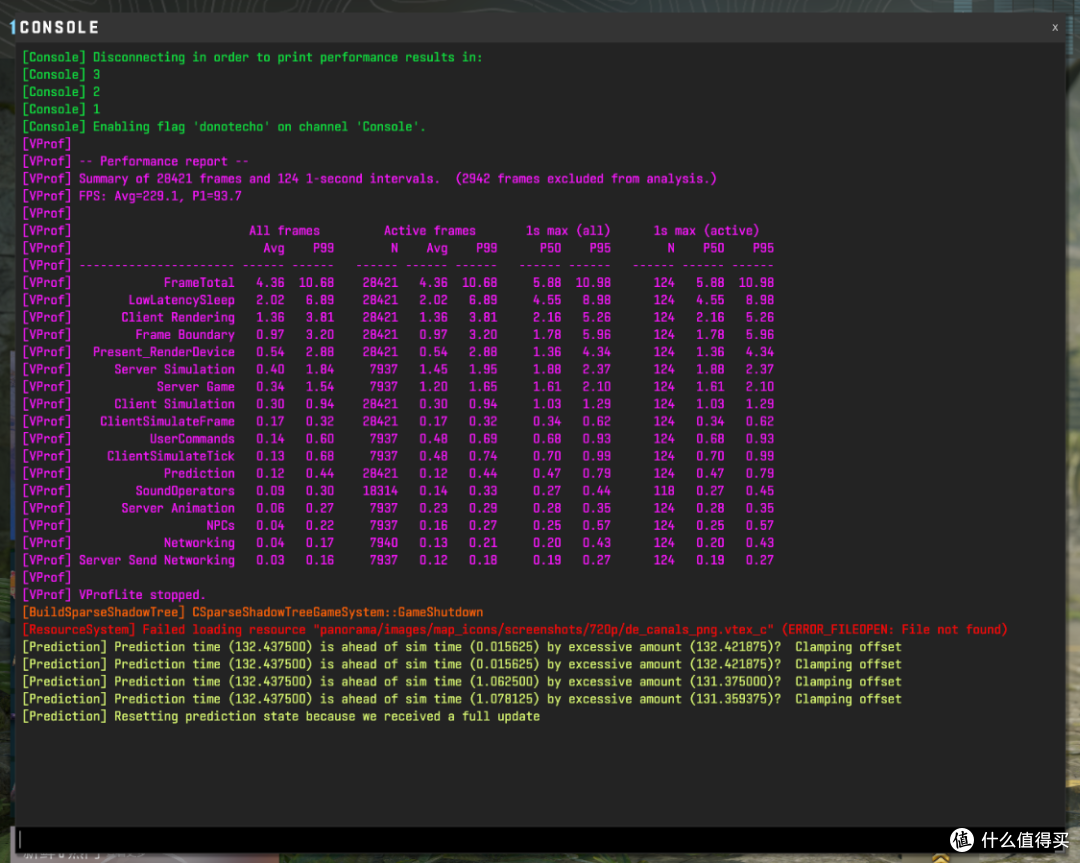Select the '1s max (active)' column header
The width and height of the screenshot is (1080, 863).
tap(706, 231)
